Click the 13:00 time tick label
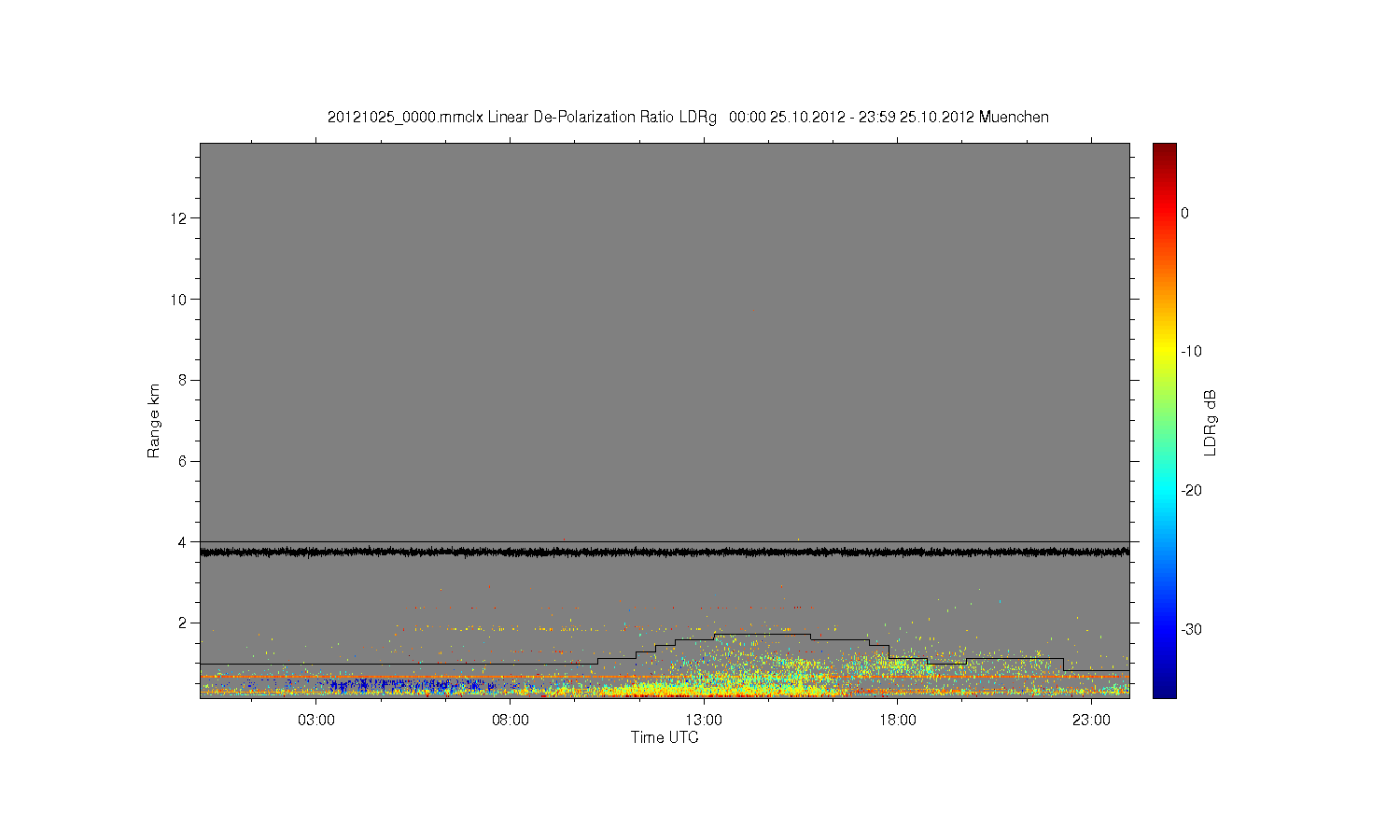This screenshot has height=840, width=1400. pos(704,721)
